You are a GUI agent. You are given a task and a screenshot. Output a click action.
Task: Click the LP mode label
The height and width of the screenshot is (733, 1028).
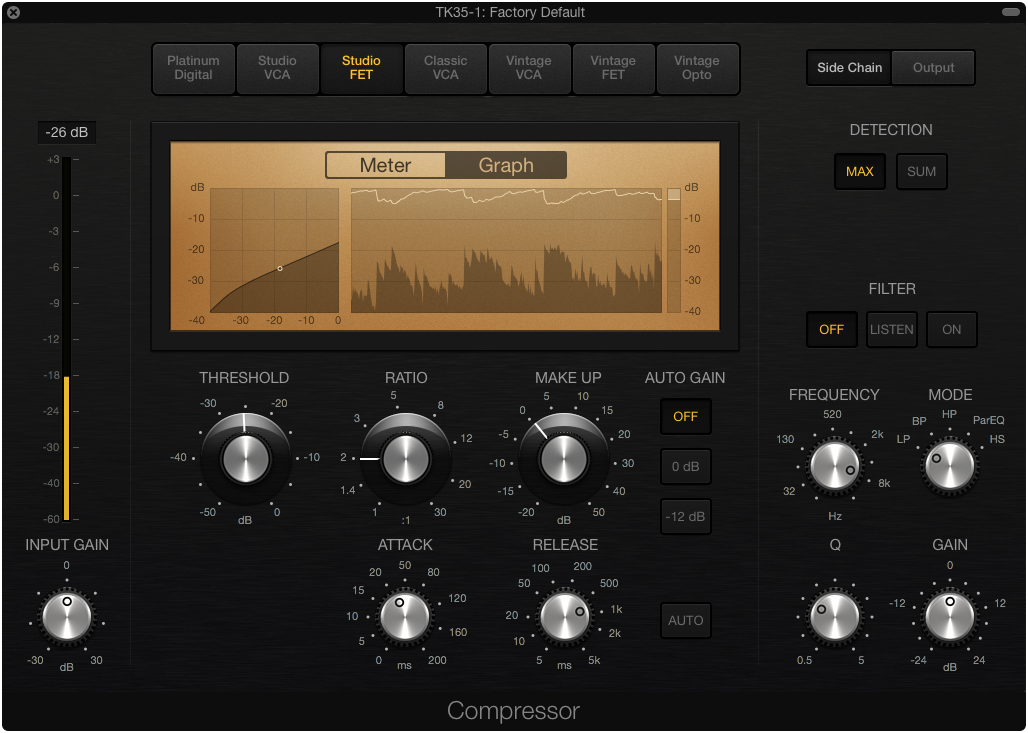[x=903, y=439]
